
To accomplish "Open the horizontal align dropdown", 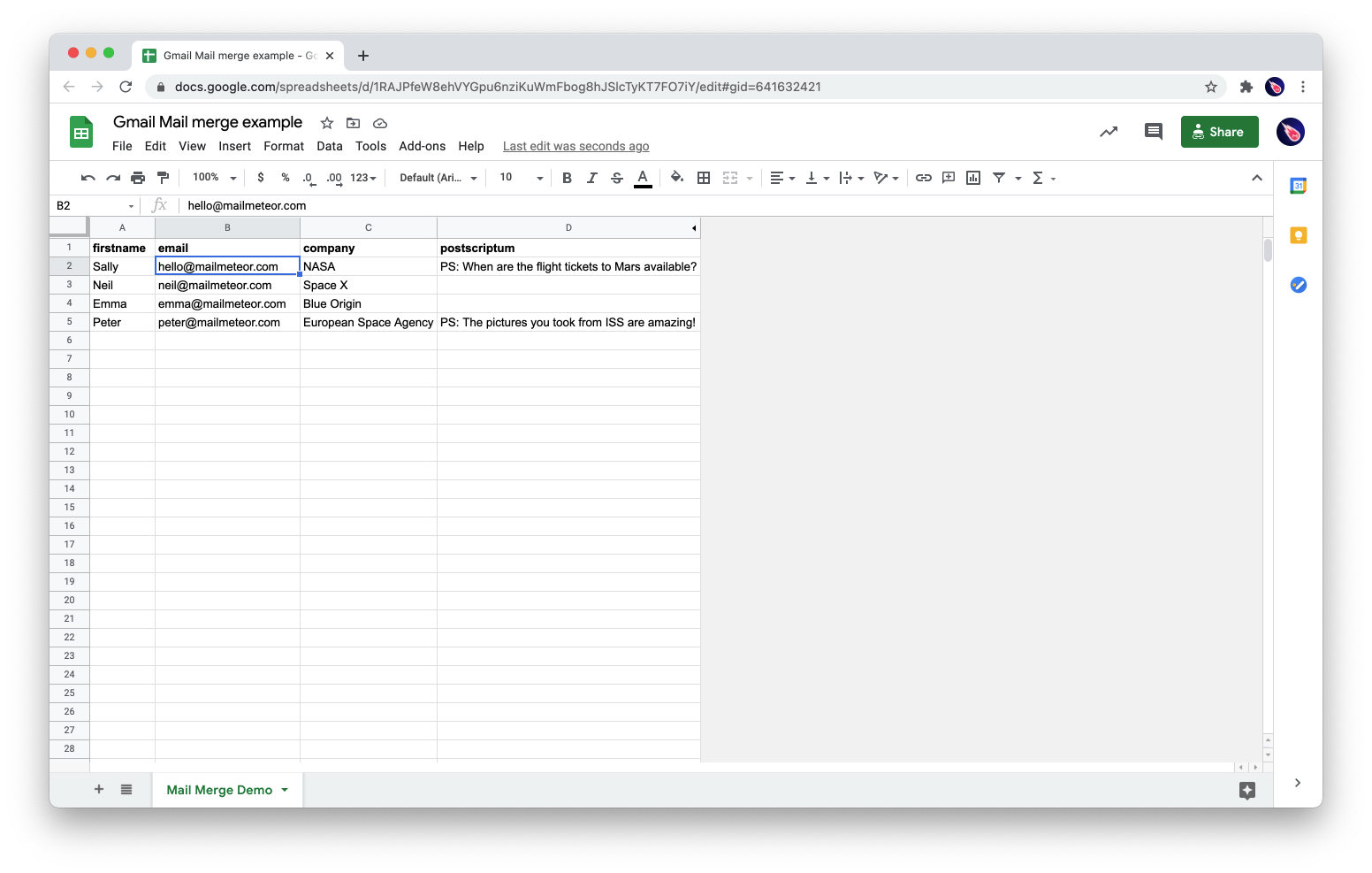I will [x=782, y=178].
